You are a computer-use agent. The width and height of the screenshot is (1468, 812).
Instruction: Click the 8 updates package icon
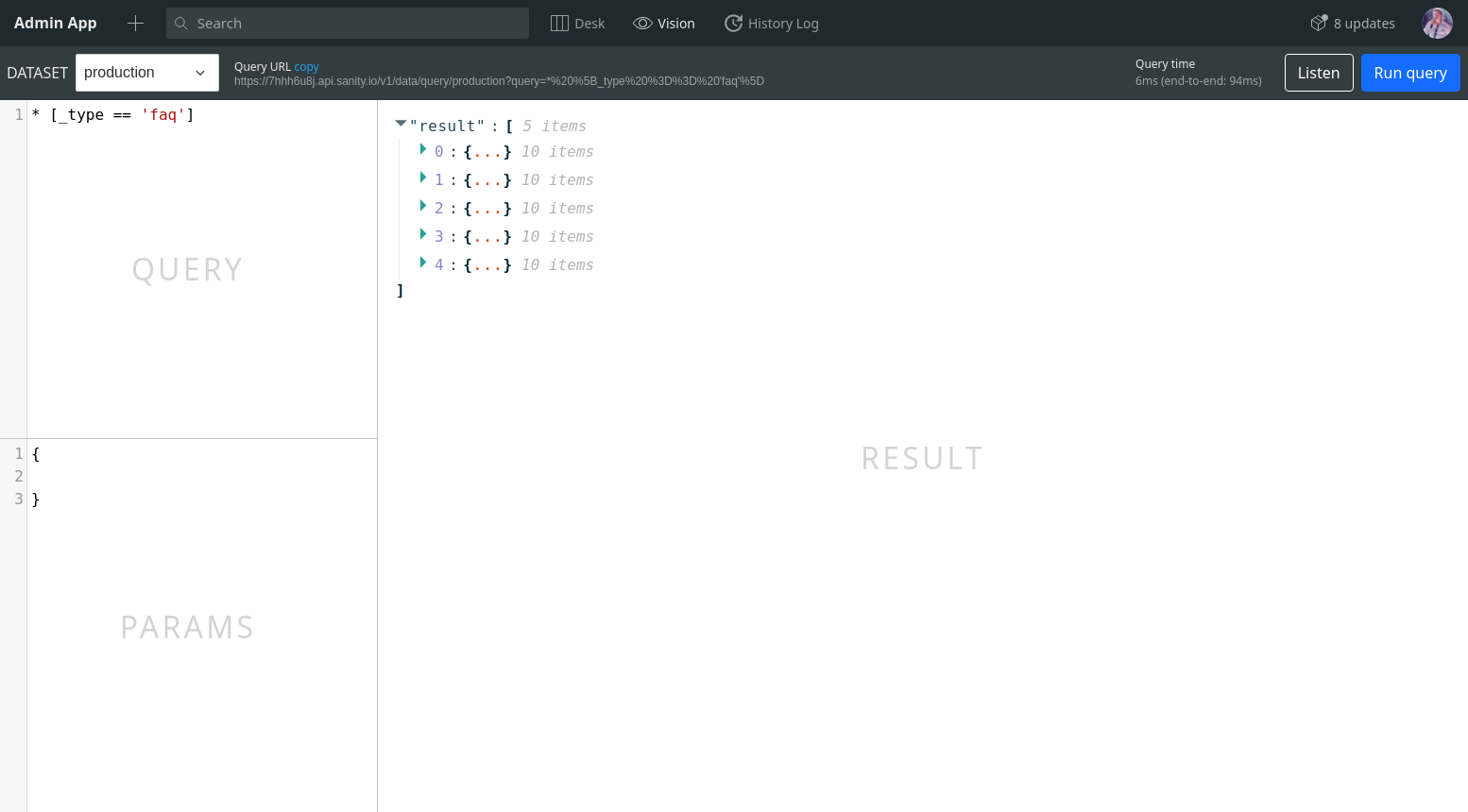click(x=1319, y=23)
